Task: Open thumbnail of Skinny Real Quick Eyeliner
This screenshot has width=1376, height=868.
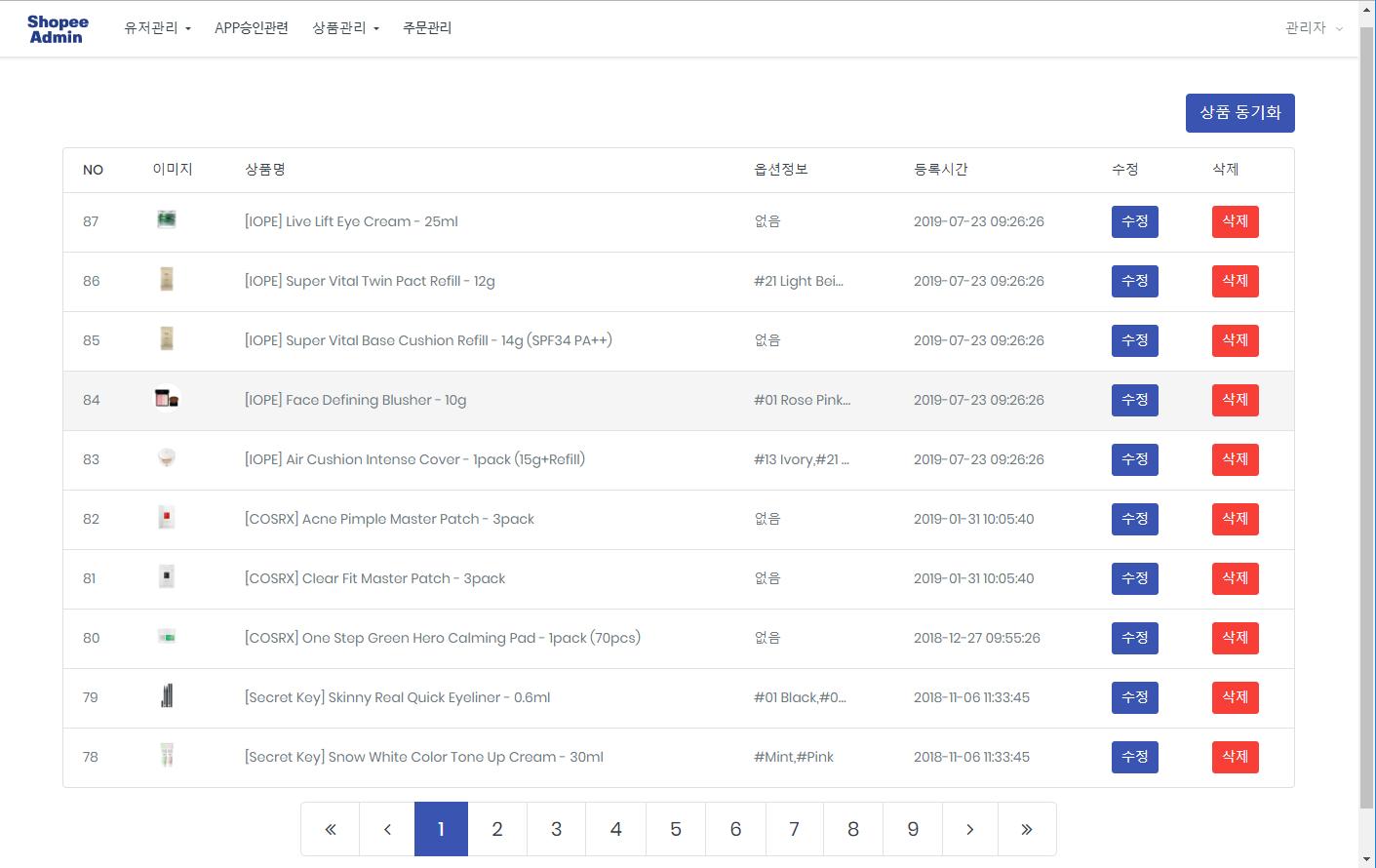Action: [167, 695]
